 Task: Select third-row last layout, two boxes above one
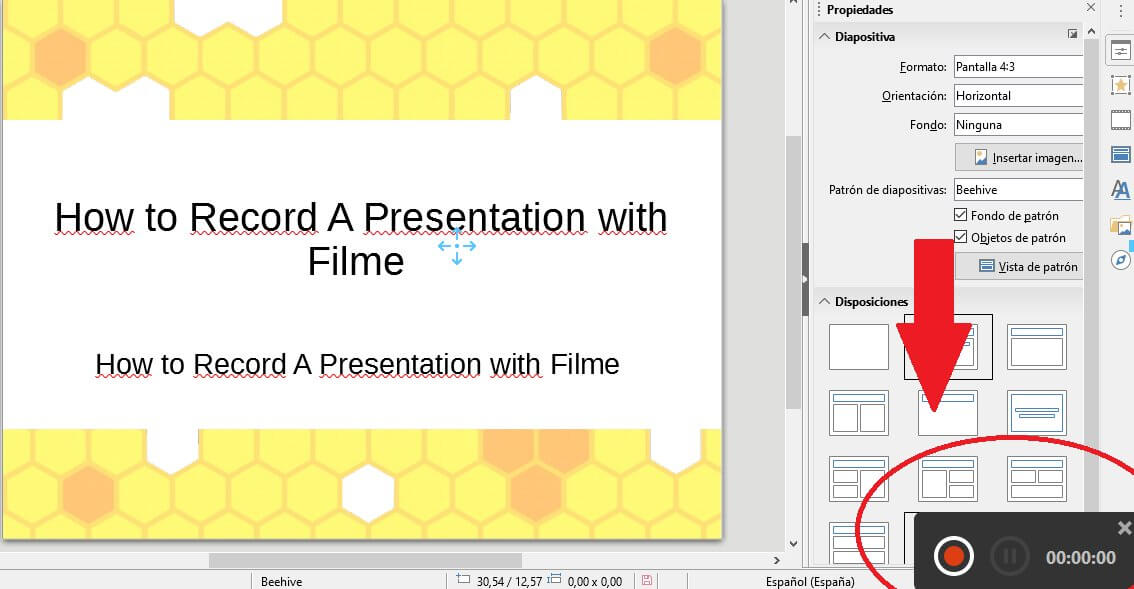(x=1036, y=479)
